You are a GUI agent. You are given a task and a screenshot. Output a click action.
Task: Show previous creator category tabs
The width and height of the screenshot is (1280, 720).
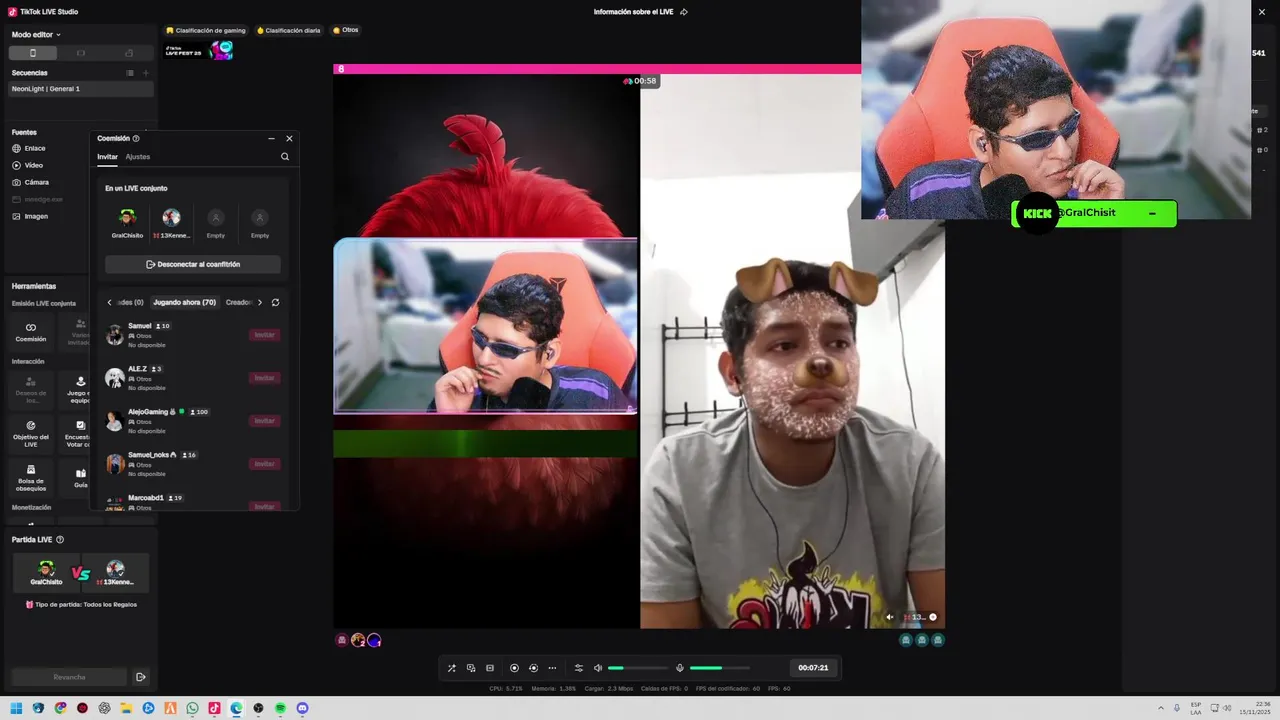[110, 302]
